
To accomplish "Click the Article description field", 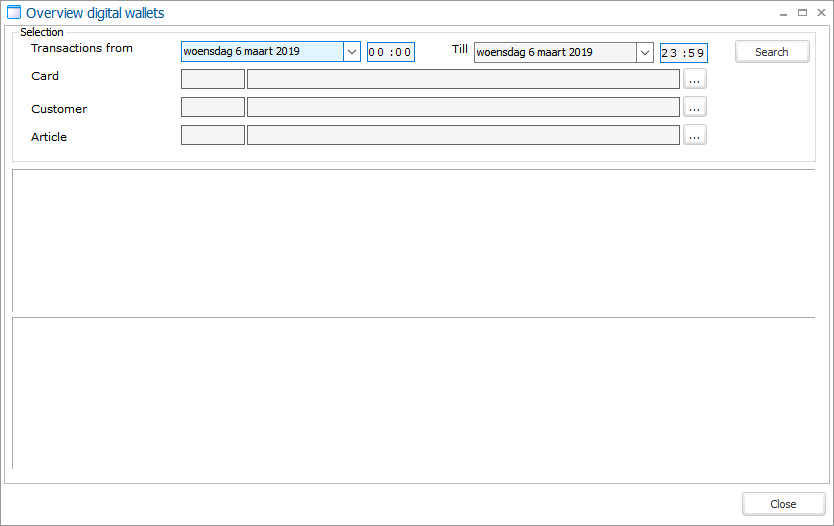I will pos(463,135).
